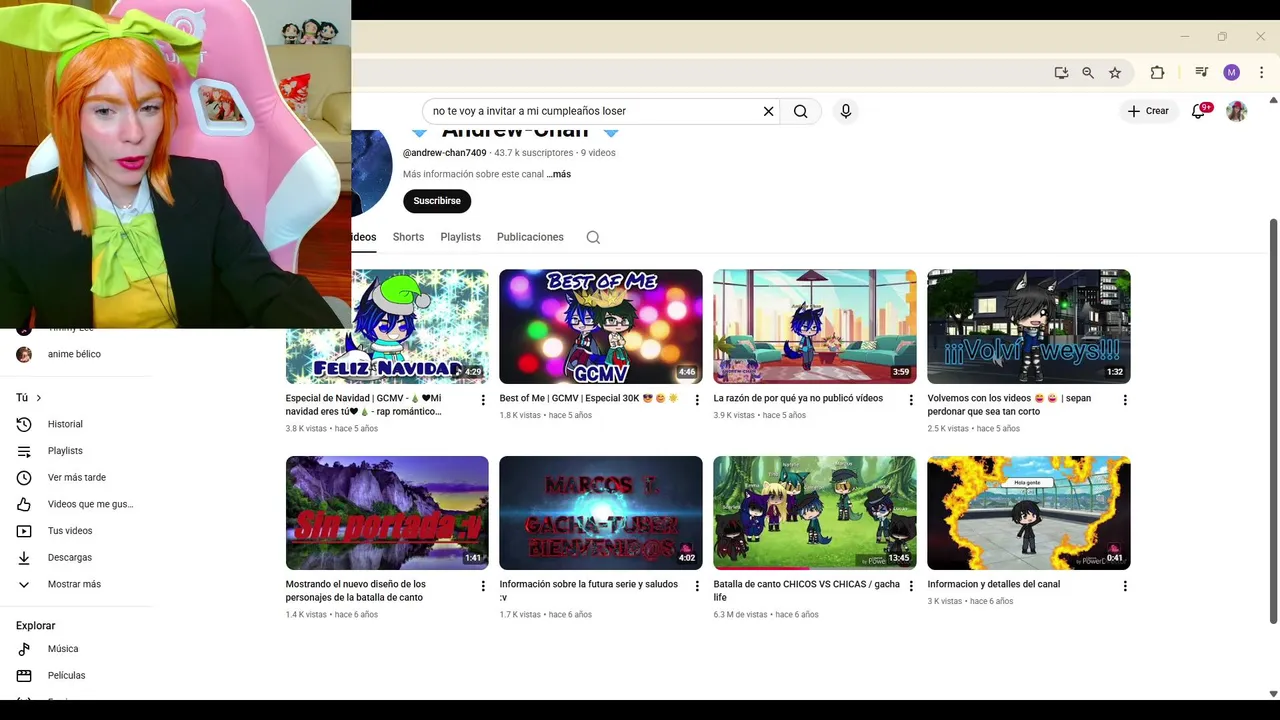Open the 3:59 living room thumbnail

815,326
